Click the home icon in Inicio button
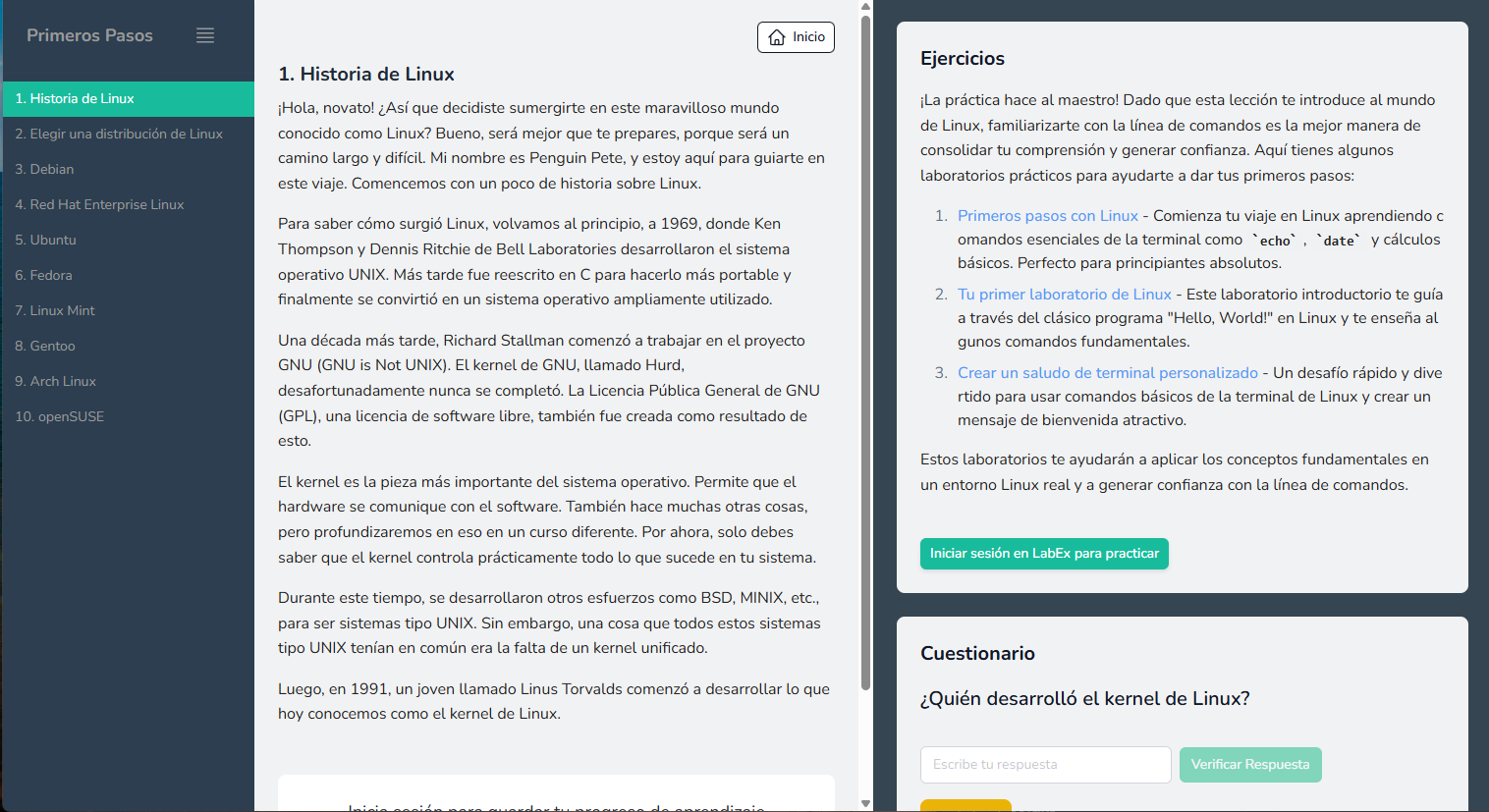Screen dimensions: 1489x812 click(777, 37)
